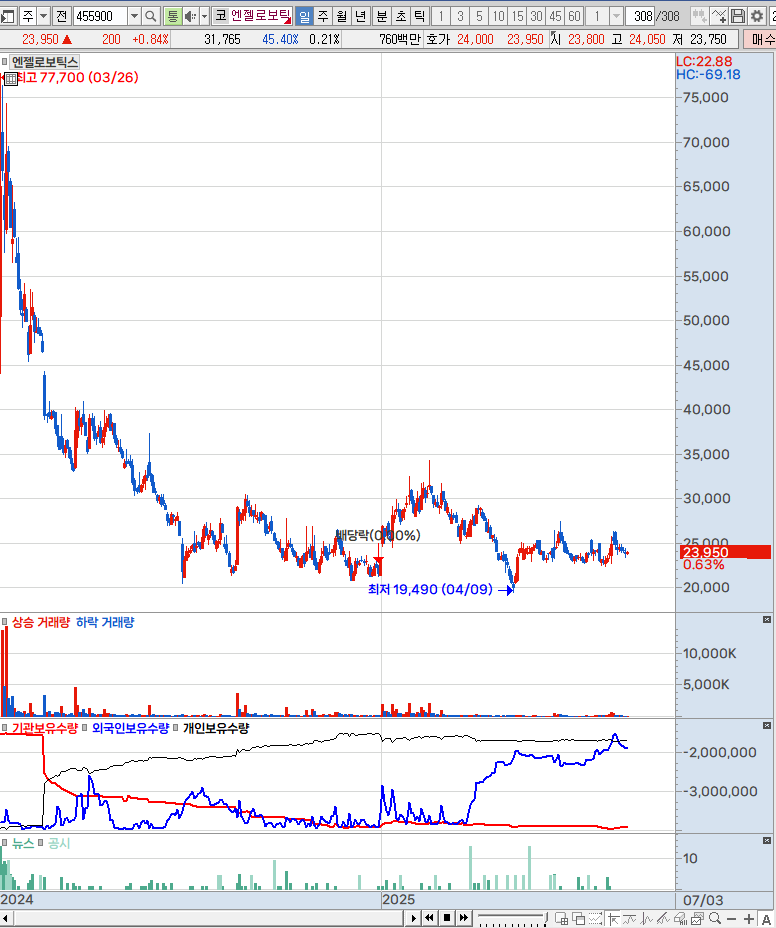Expand the dropdown beside speaker icon
This screenshot has height=928, width=776.
[x=205, y=16]
